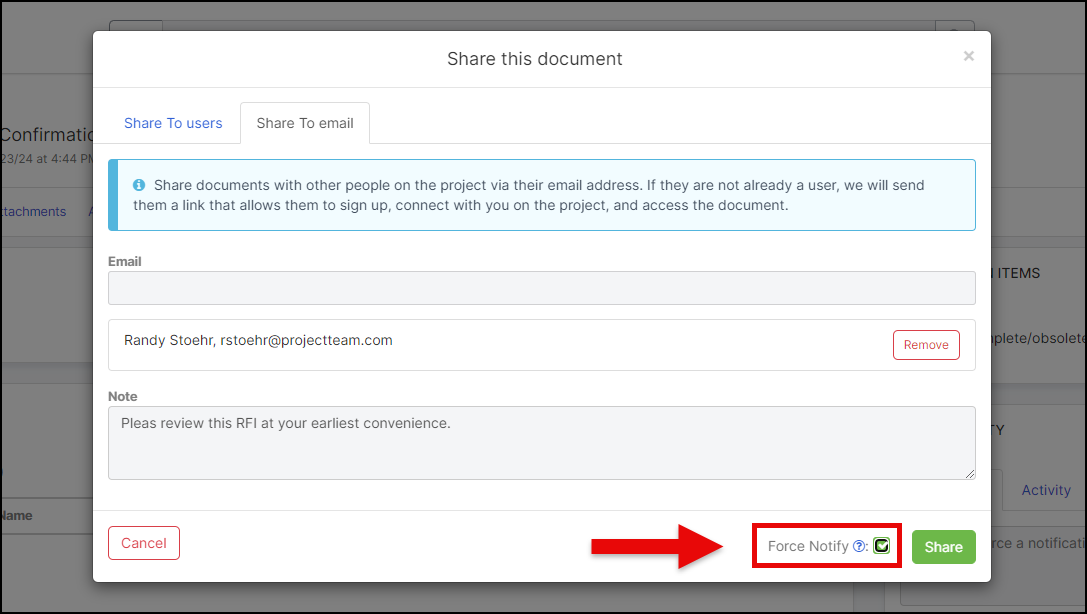The height and width of the screenshot is (614, 1087).
Task: Click the Note resize handle corner
Action: 969,474
